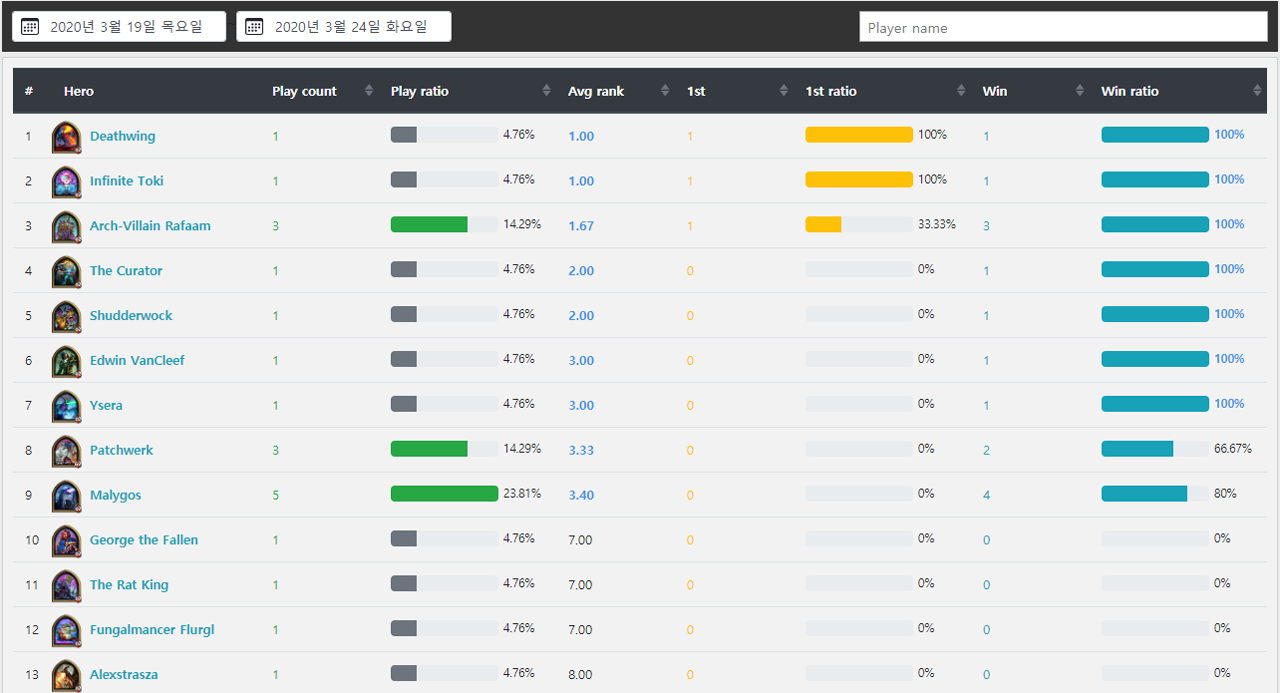Click the Player name search field

[x=1063, y=28]
